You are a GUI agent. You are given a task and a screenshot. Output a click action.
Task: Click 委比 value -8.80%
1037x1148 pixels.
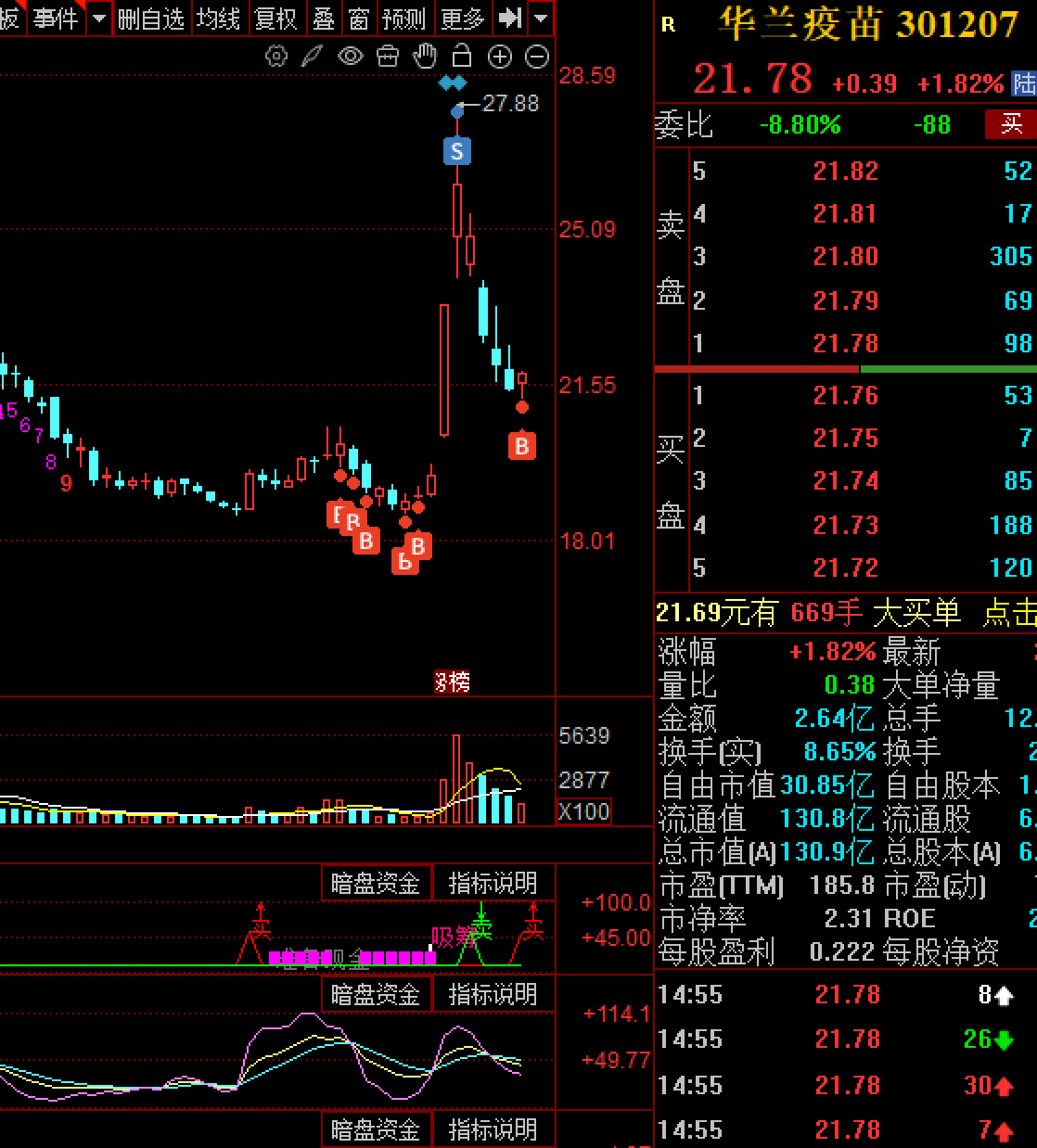tap(800, 124)
